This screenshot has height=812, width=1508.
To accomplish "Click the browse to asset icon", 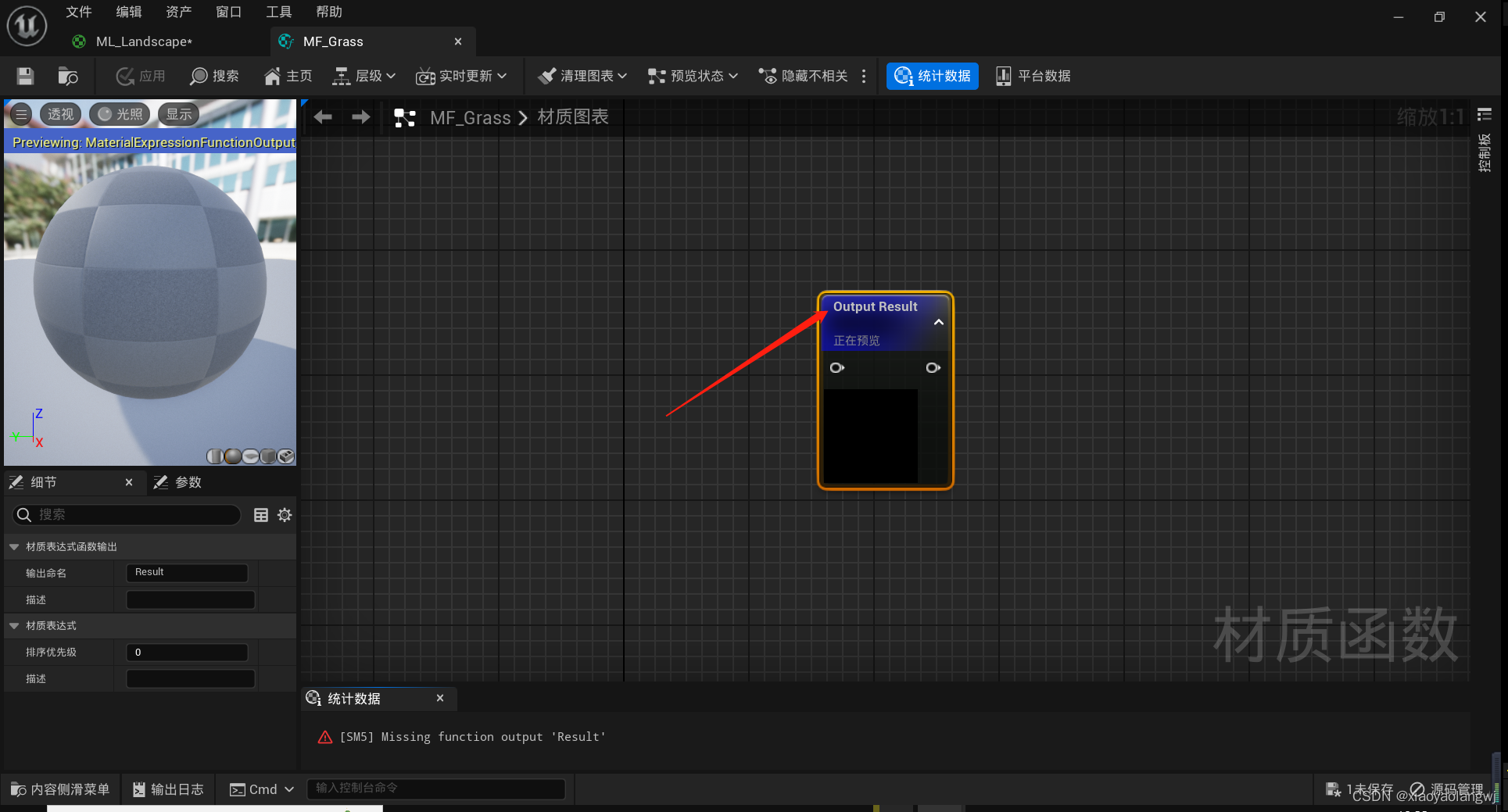I will [x=67, y=76].
